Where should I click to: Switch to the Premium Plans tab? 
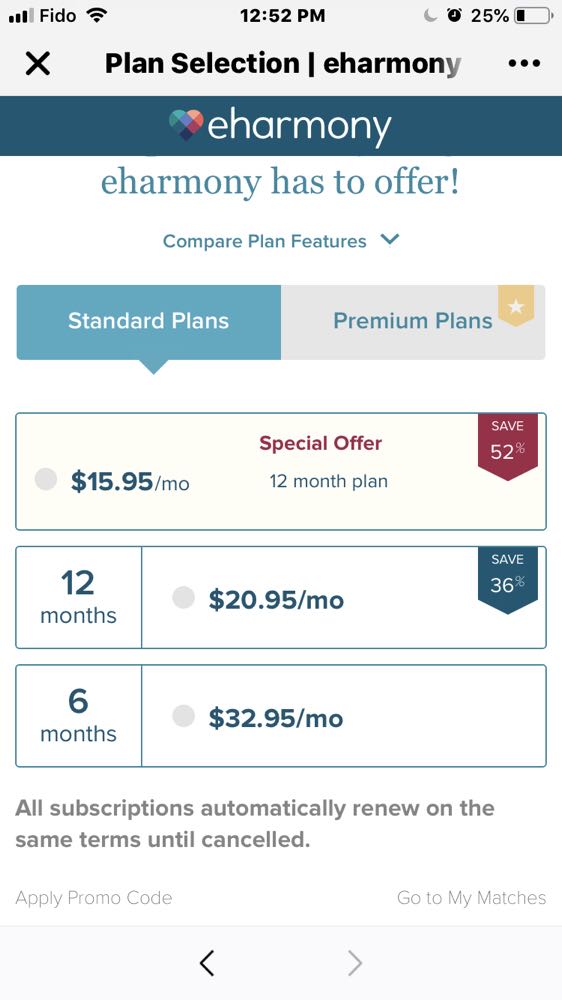413,321
